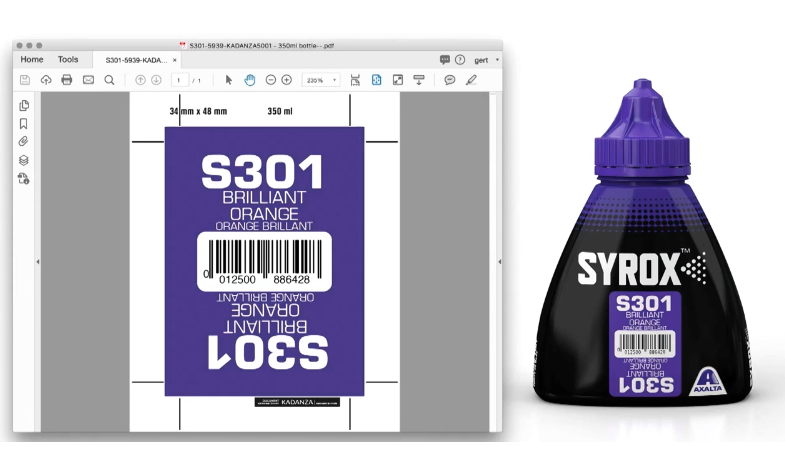The image size is (785, 449).
Task: Print the document with the printer icon
Action: tap(67, 80)
